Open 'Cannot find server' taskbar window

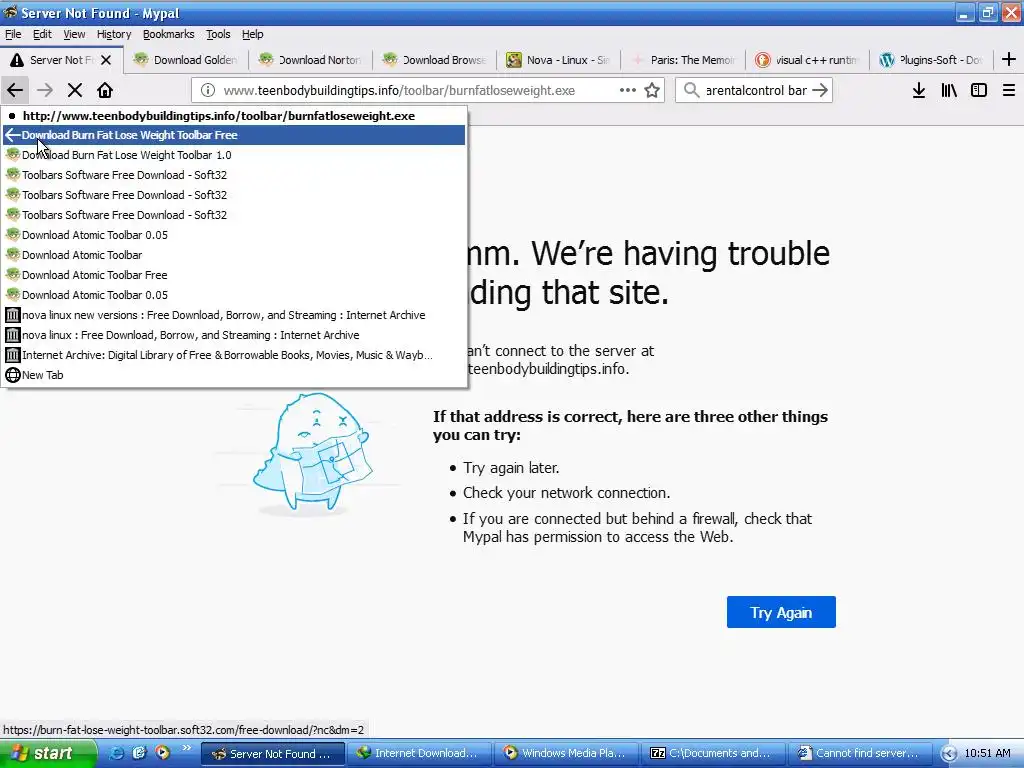tap(861, 753)
